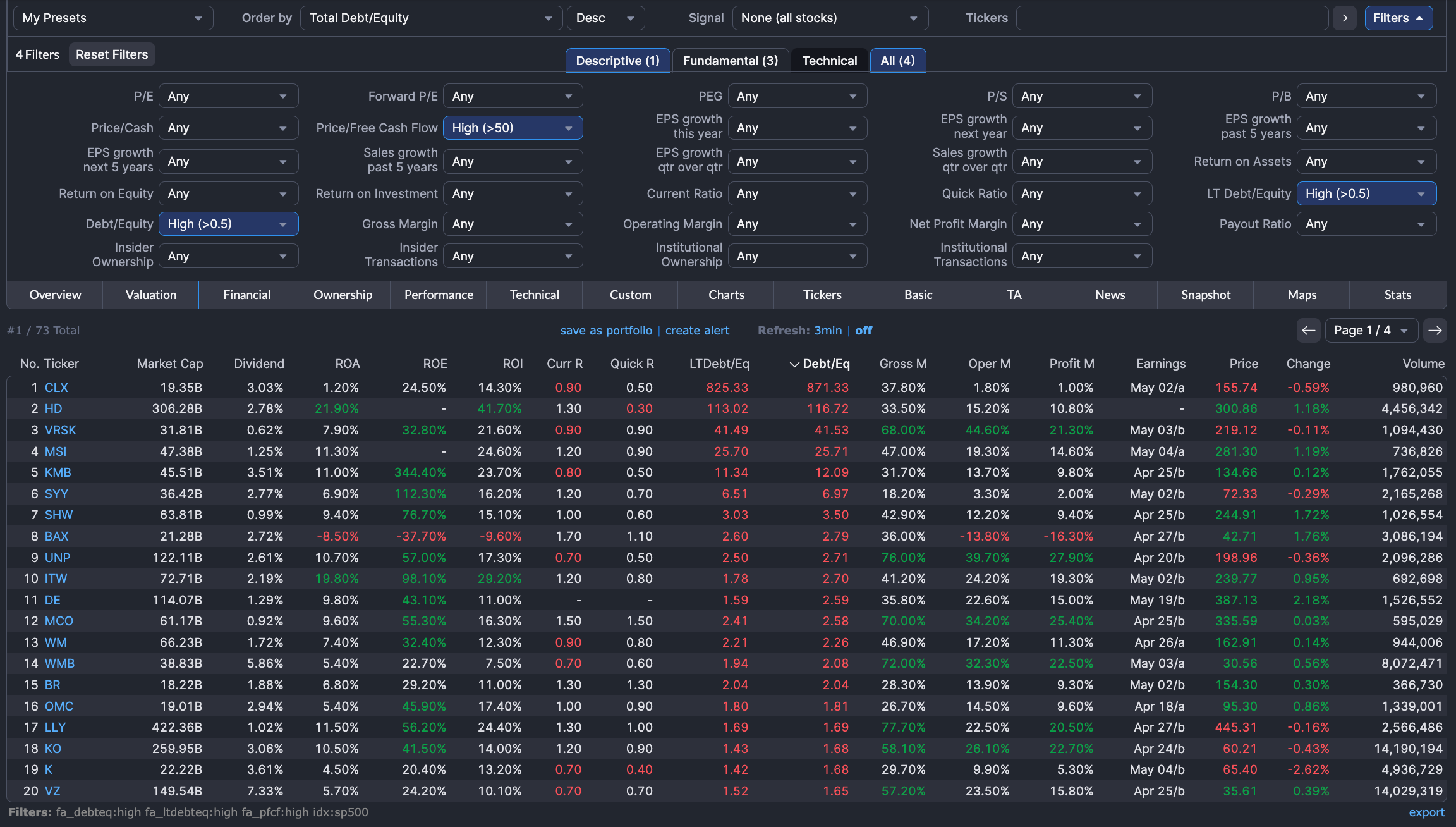The width and height of the screenshot is (1456, 827).
Task: Click the save as portfolio link
Action: click(x=605, y=330)
